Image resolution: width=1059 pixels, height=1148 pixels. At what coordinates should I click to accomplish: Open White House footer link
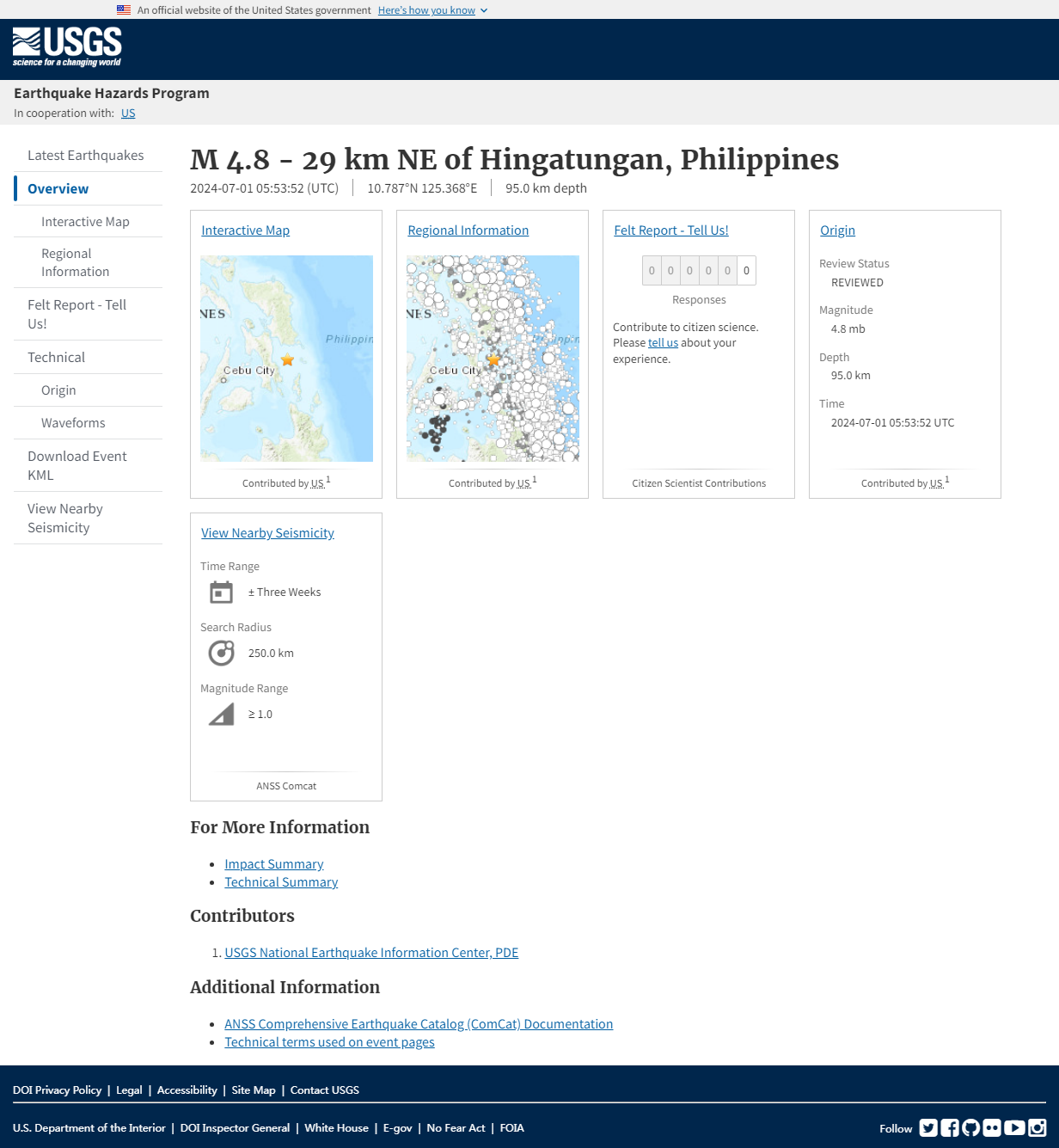point(336,1128)
